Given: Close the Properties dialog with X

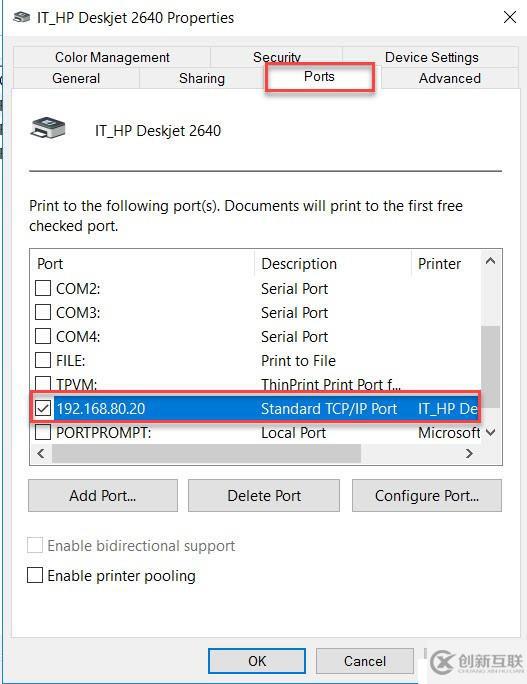Looking at the screenshot, I should point(510,17).
